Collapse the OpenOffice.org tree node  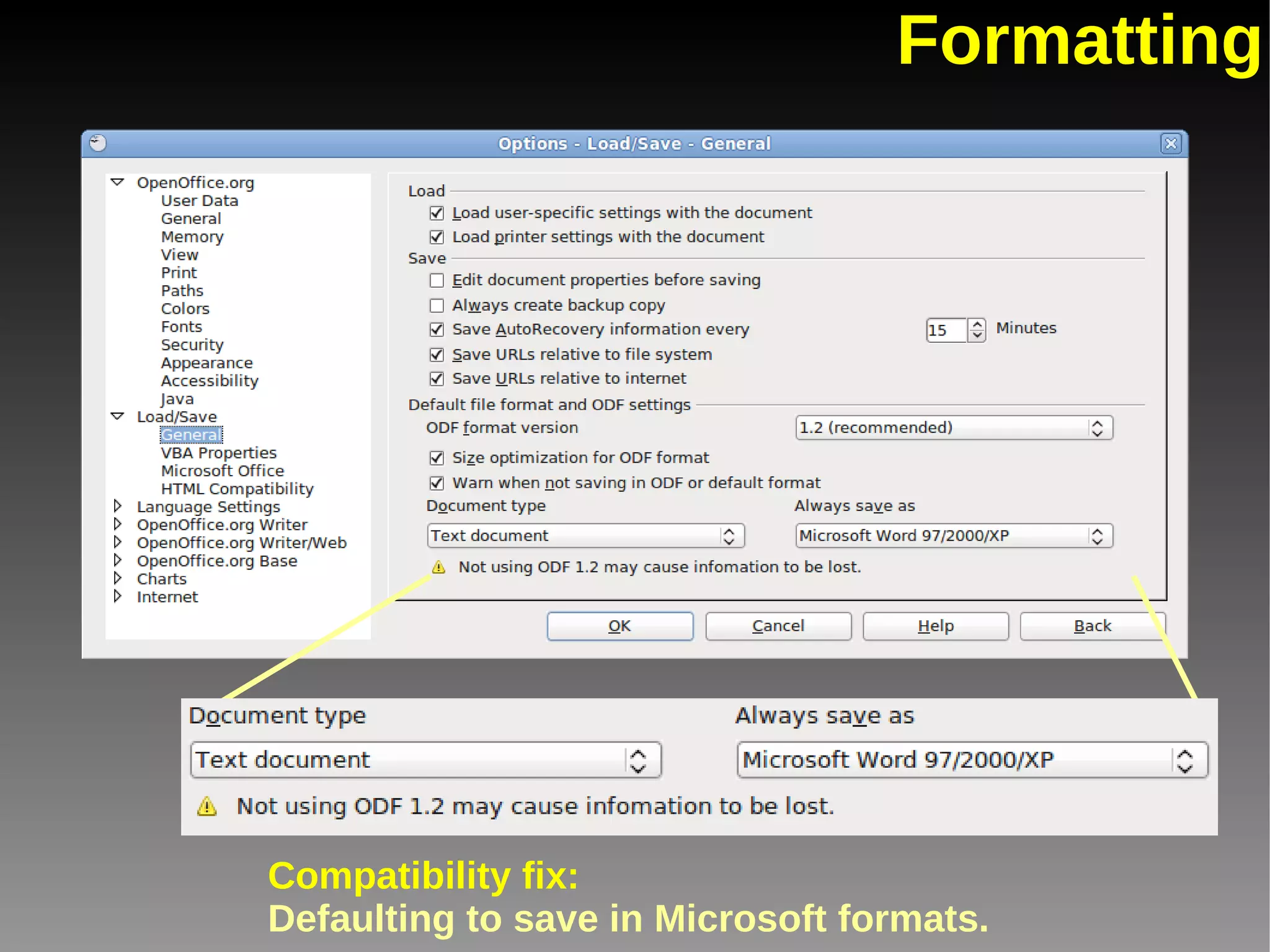pos(117,182)
